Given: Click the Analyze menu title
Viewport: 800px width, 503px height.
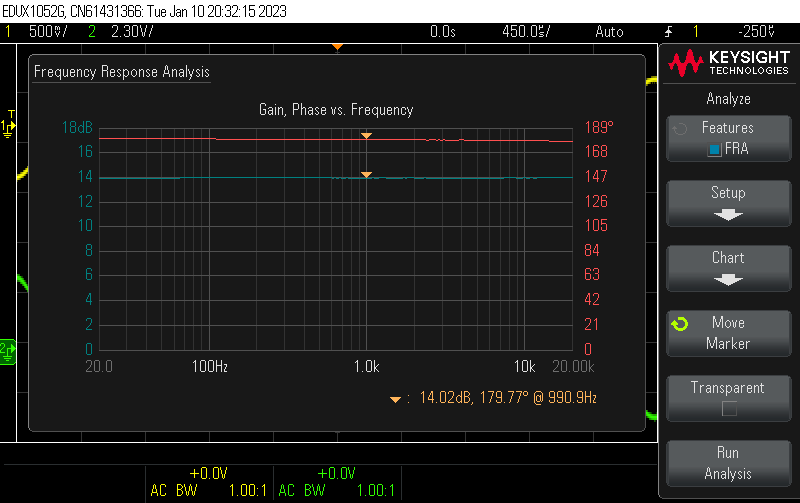Looking at the screenshot, I should pos(729,98).
